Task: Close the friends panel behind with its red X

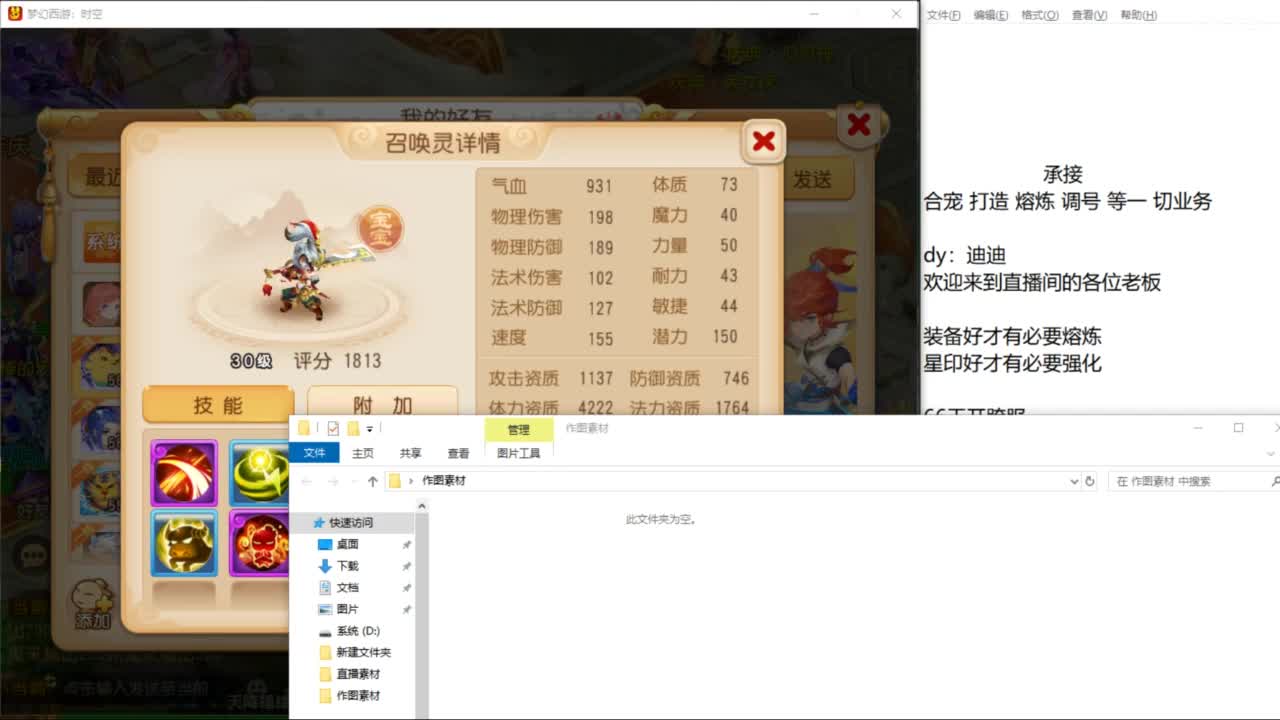Action: pyautogui.click(x=859, y=125)
